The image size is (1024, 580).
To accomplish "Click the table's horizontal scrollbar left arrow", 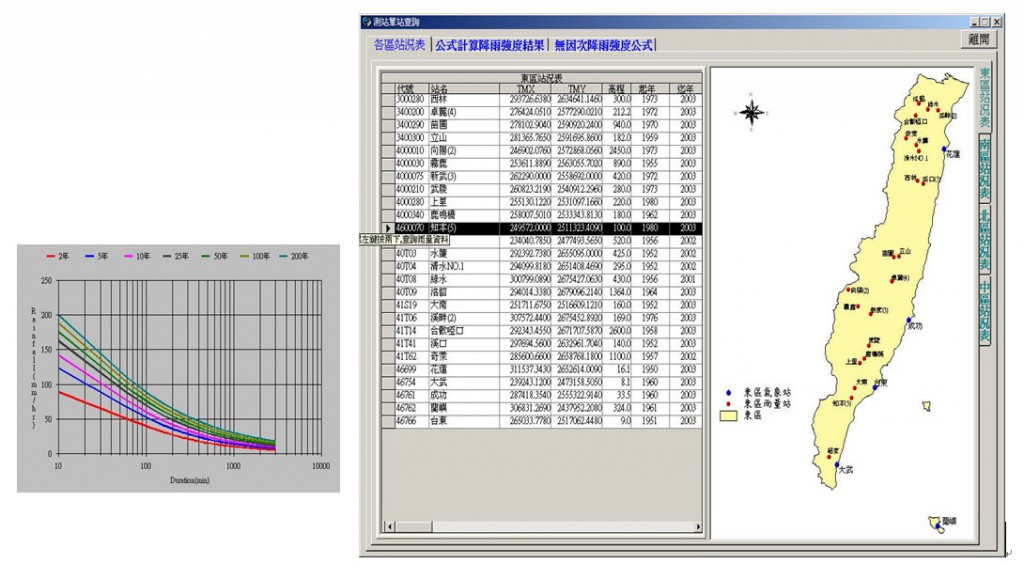I will [390, 526].
